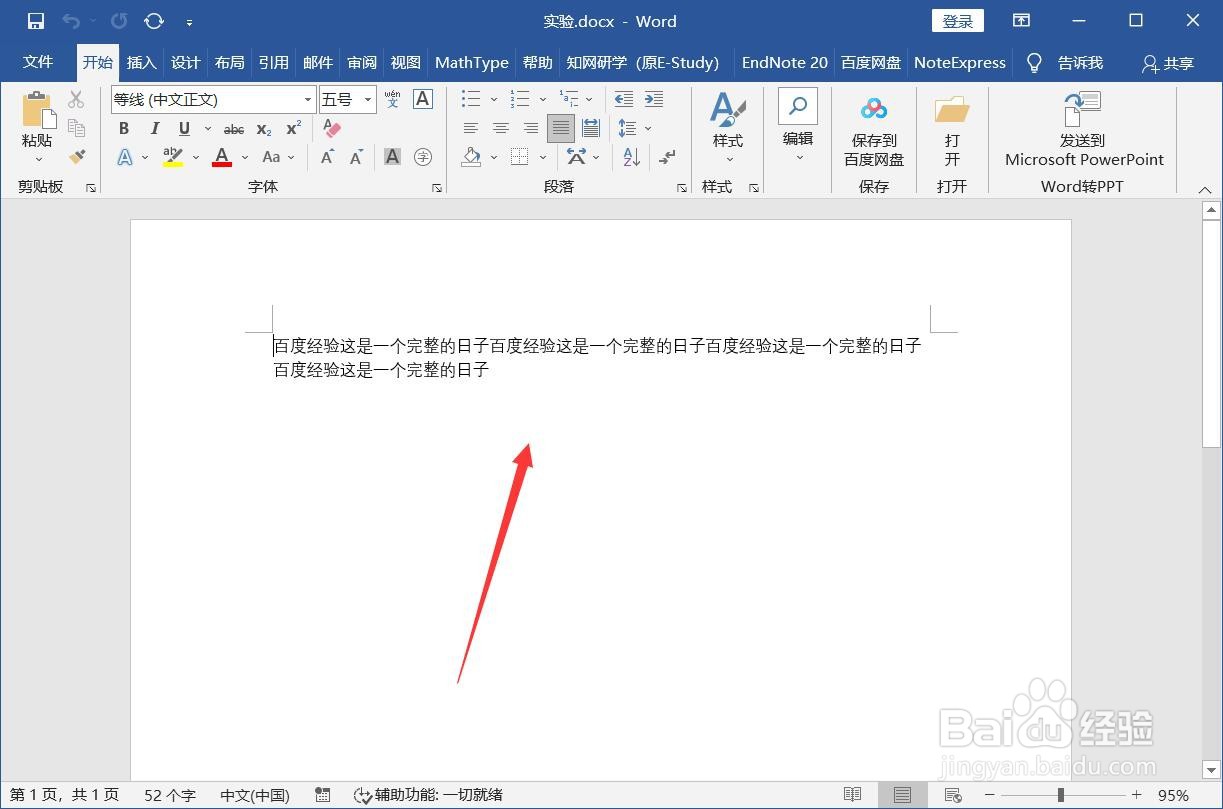Open the EndNote 20 tab
1223x809 pixels.
[x=784, y=62]
